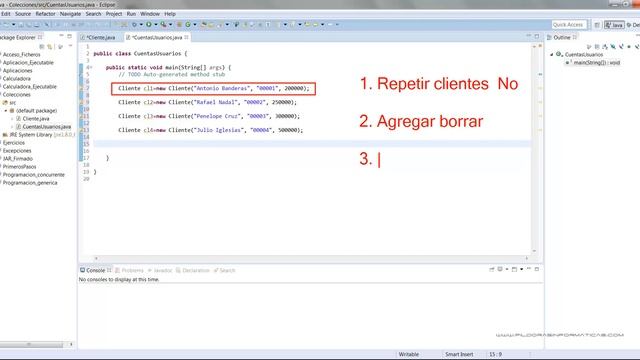Select main(String[]) method in Outline
Screen dimensions: 640x360
(594, 62)
